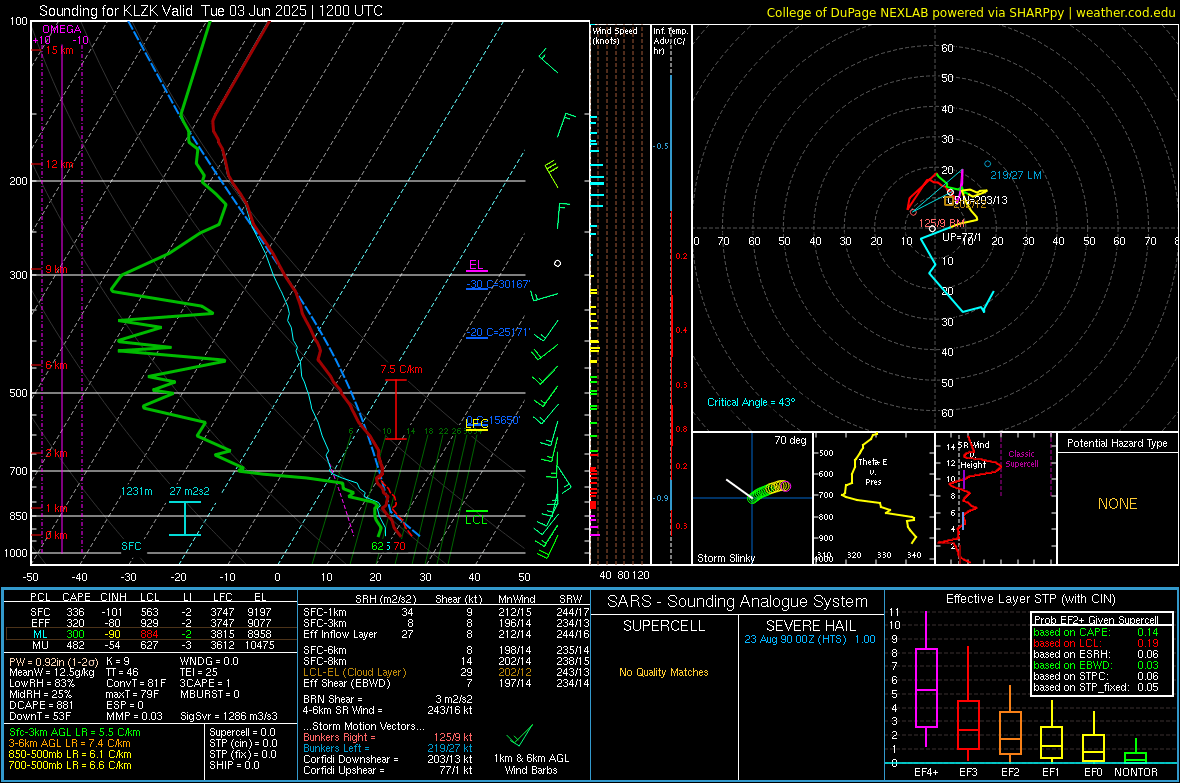Click 'Sfc-3km AGL LR = 5.5 C/km'
1180x783 pixels.
[75, 732]
